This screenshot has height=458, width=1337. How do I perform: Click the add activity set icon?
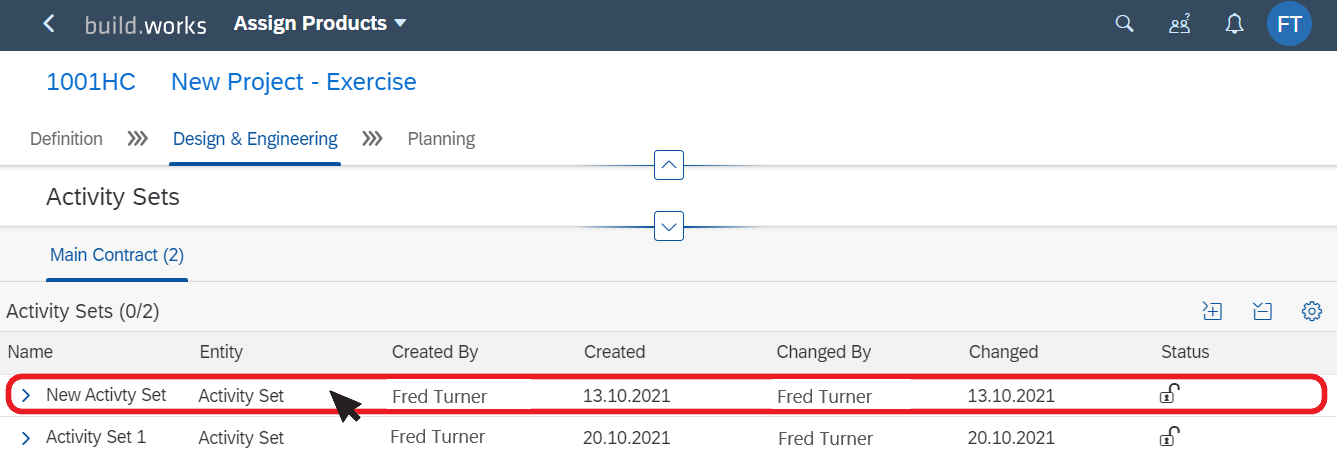pyautogui.click(x=1212, y=312)
